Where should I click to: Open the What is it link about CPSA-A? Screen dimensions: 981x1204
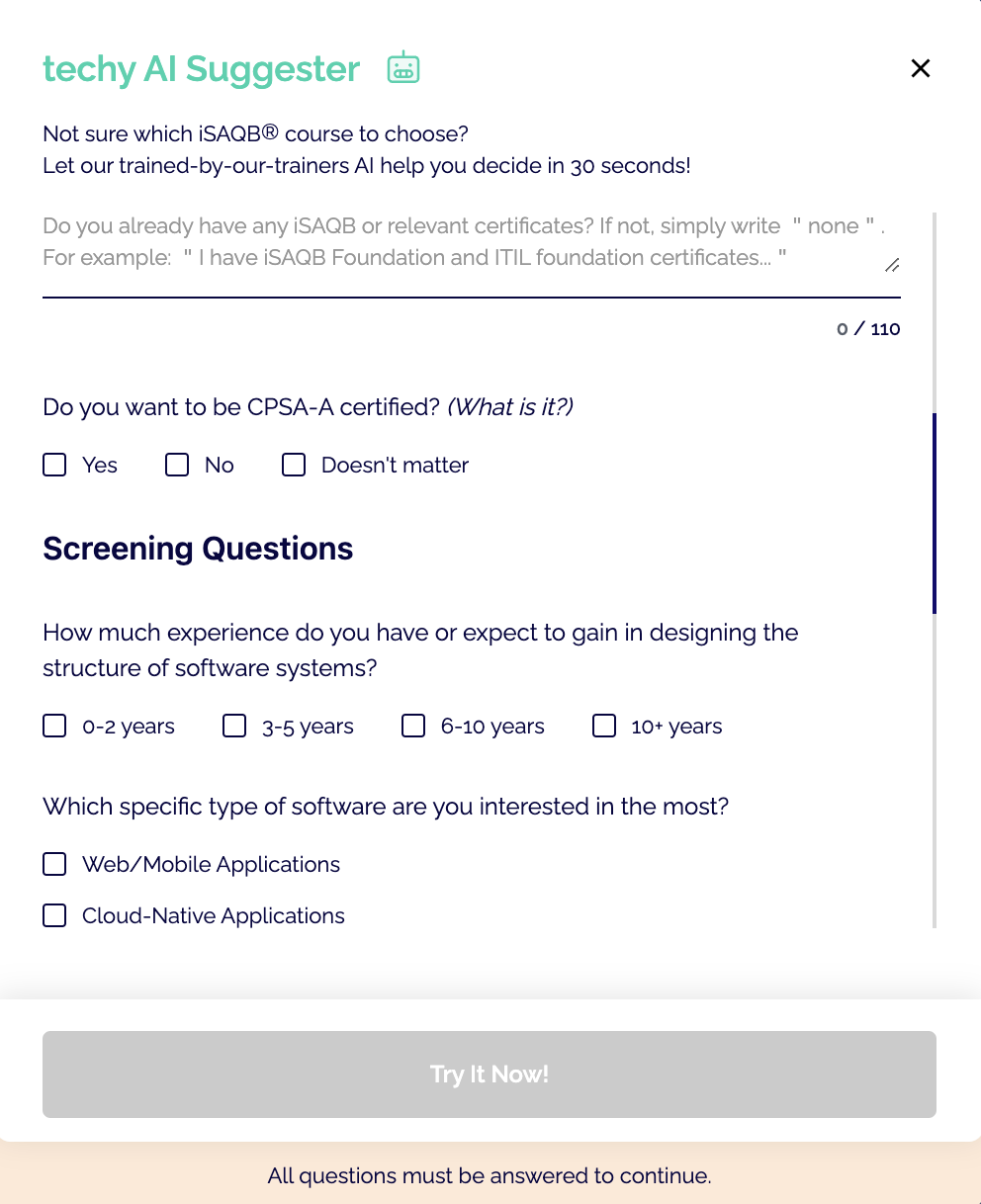tap(510, 406)
